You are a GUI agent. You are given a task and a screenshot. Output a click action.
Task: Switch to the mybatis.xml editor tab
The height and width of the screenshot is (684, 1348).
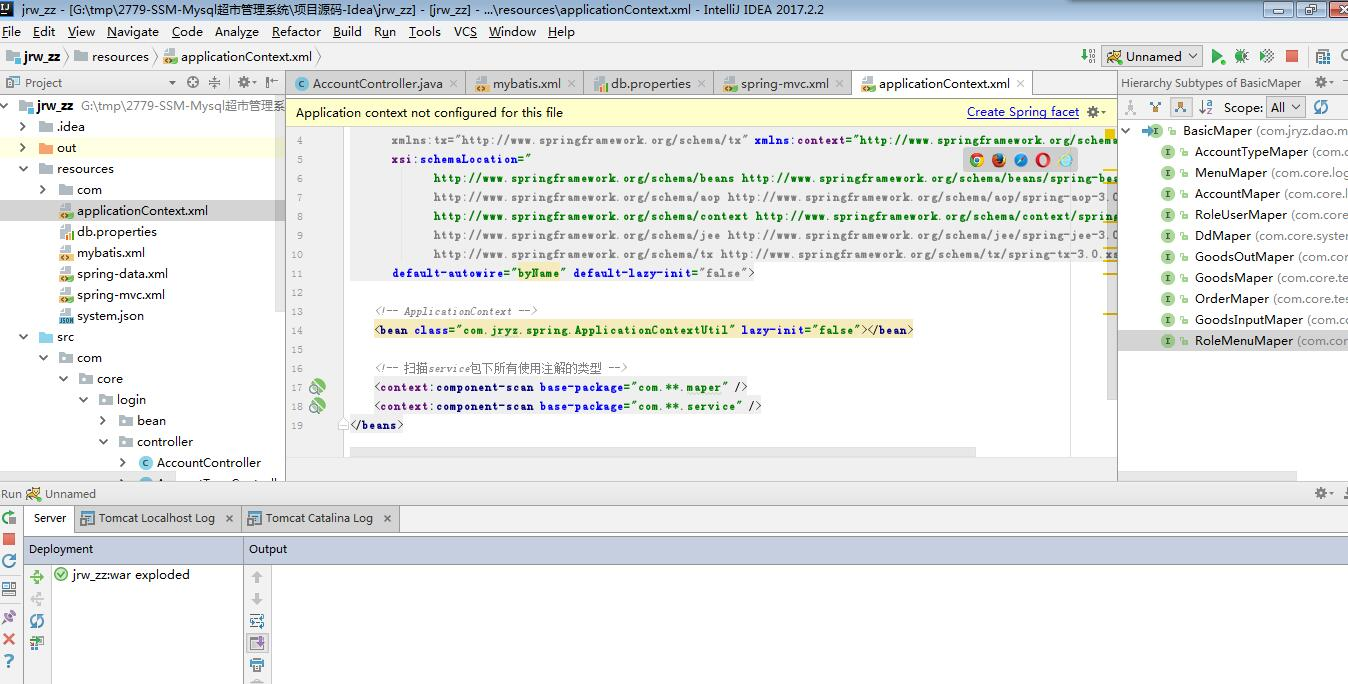(525, 84)
